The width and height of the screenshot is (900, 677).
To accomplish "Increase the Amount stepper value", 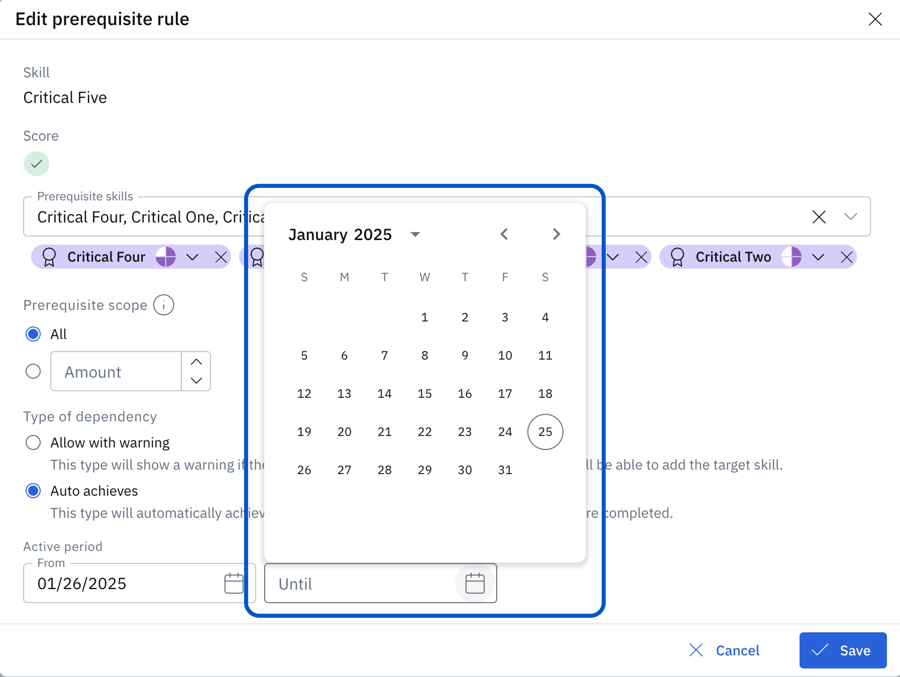I will [196, 362].
